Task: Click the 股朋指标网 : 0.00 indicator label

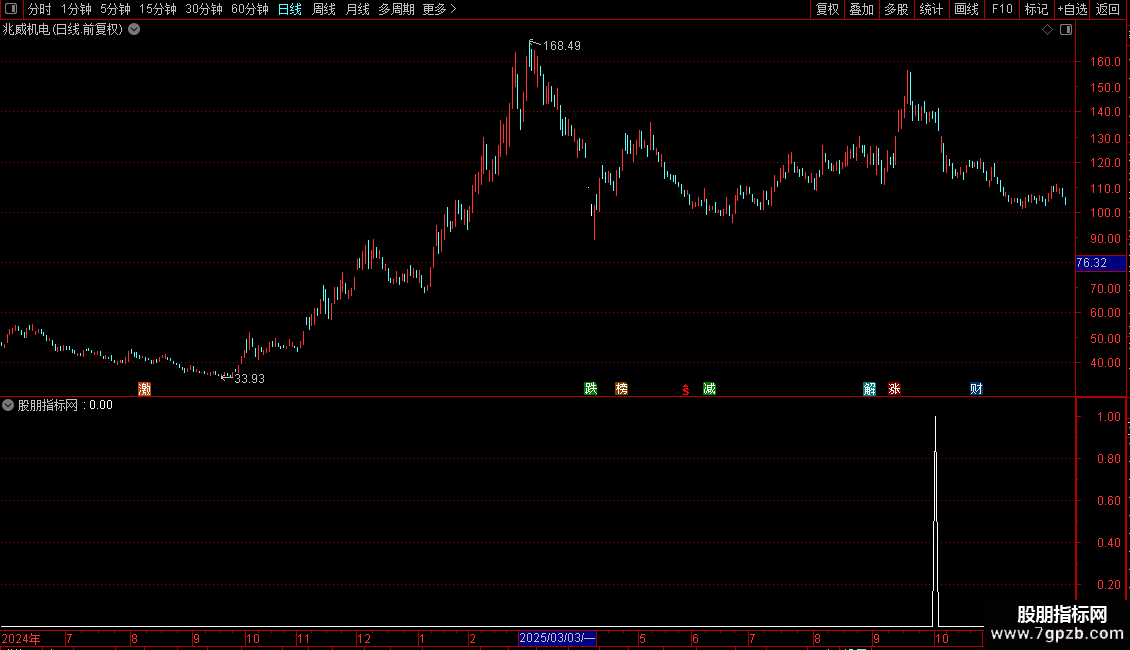Action: (65, 406)
